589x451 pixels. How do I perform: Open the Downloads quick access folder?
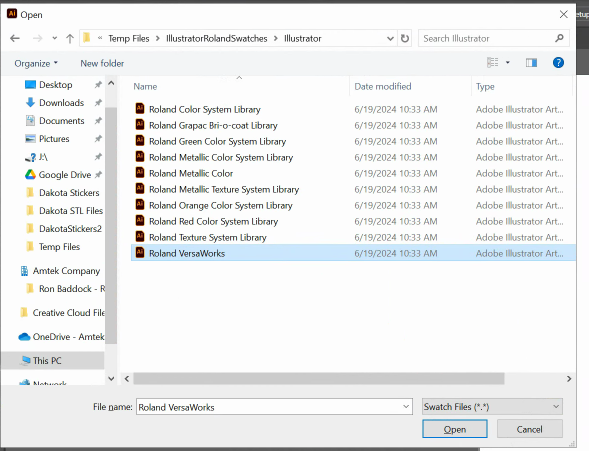(61, 103)
